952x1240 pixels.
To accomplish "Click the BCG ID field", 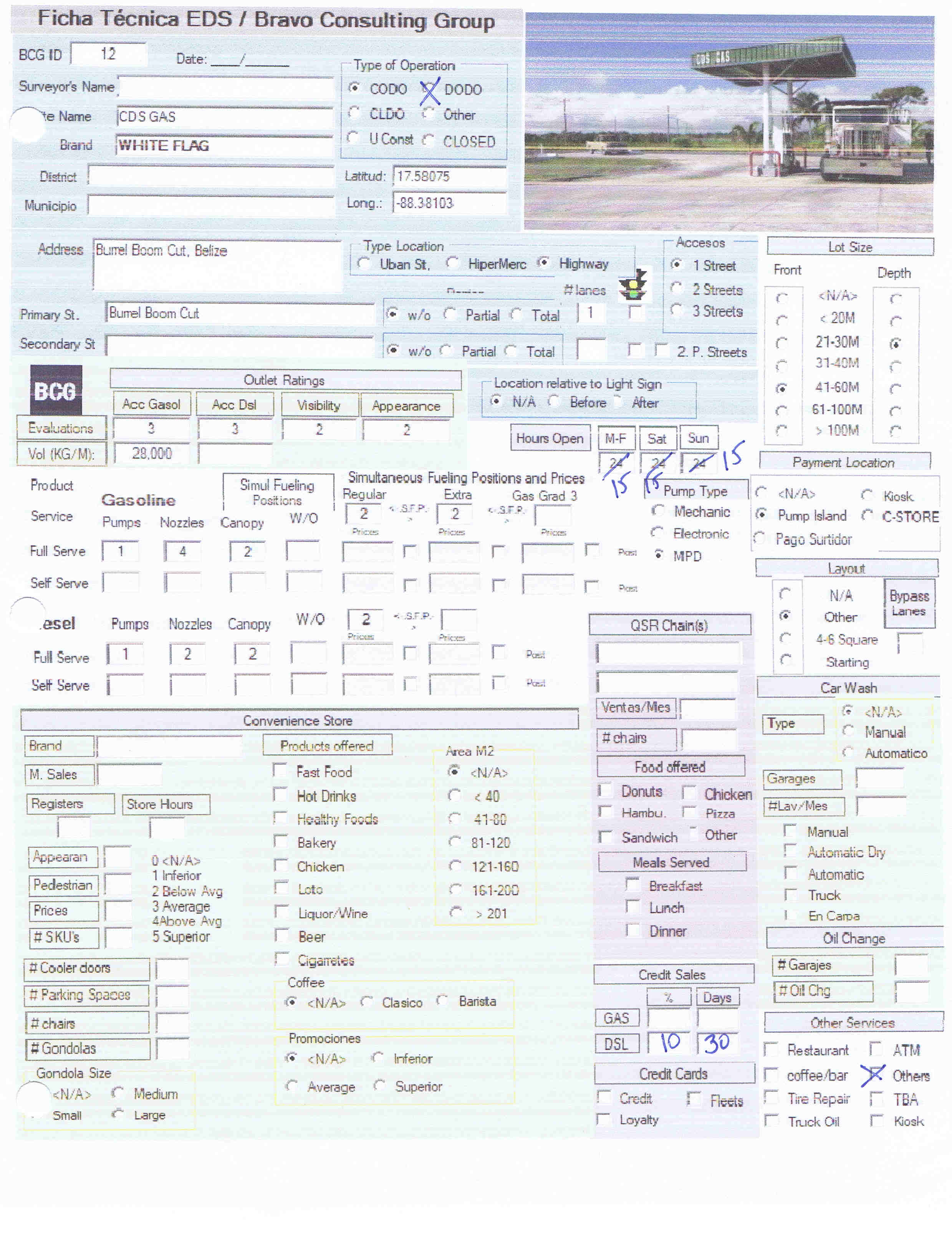I will point(108,54).
